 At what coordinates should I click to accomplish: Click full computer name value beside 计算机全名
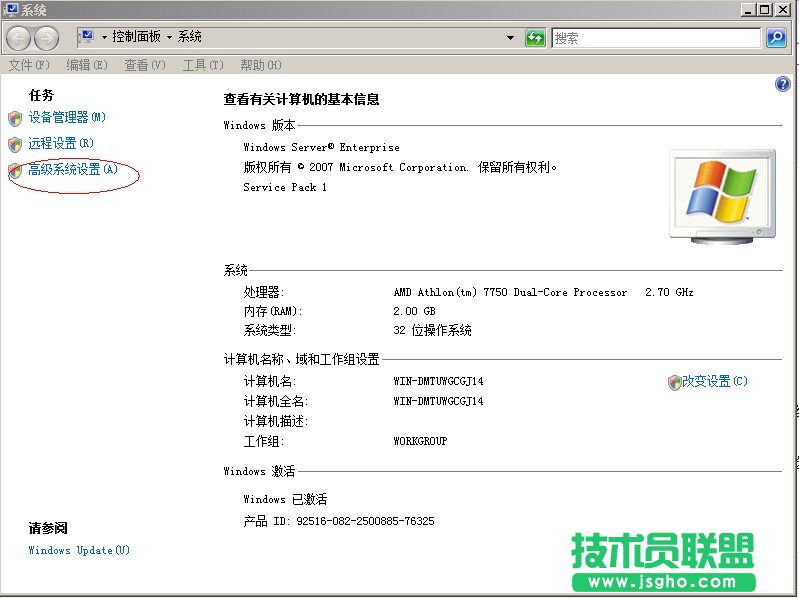tap(438, 401)
